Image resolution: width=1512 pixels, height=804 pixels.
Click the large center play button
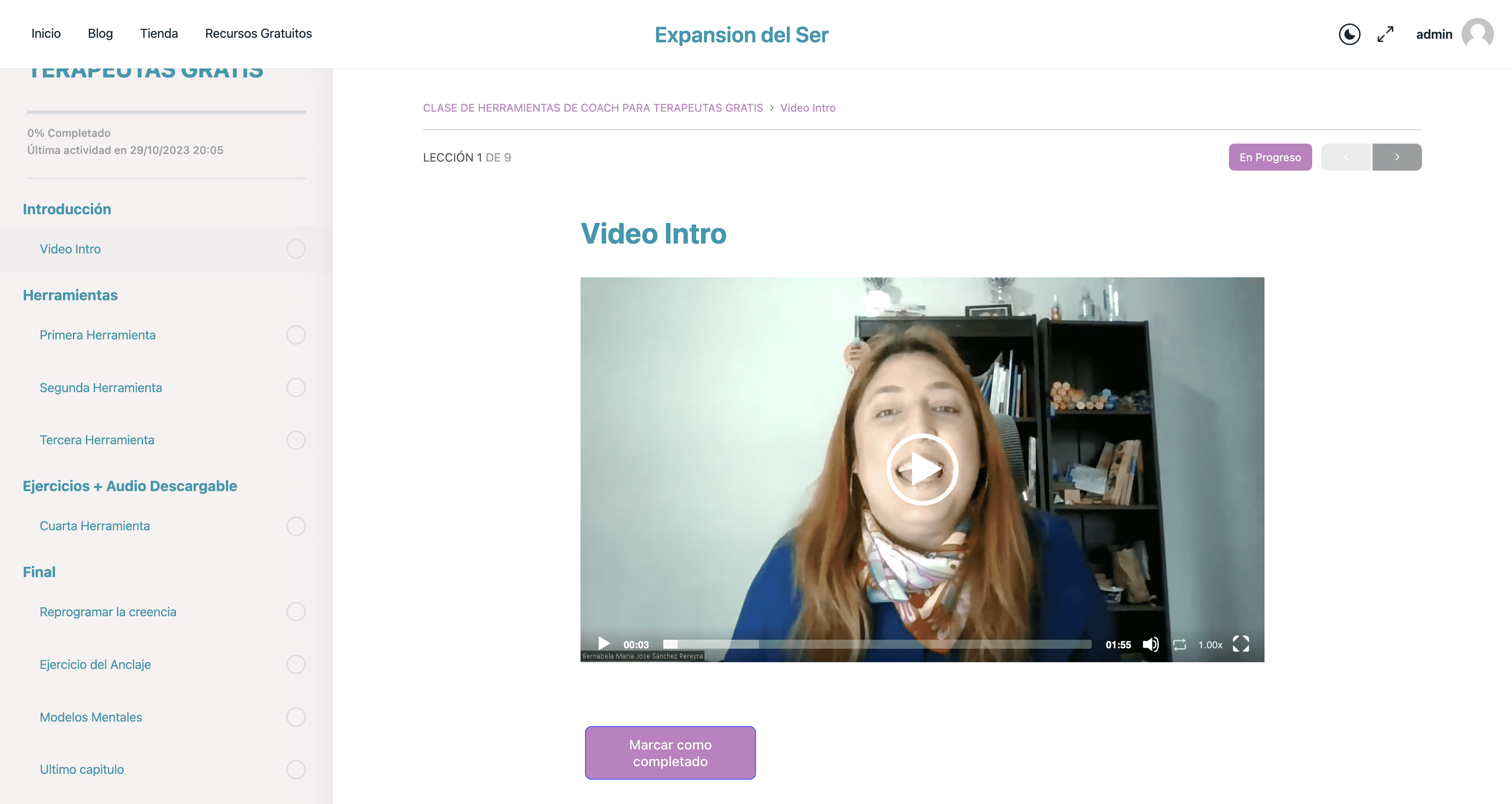tap(922, 469)
